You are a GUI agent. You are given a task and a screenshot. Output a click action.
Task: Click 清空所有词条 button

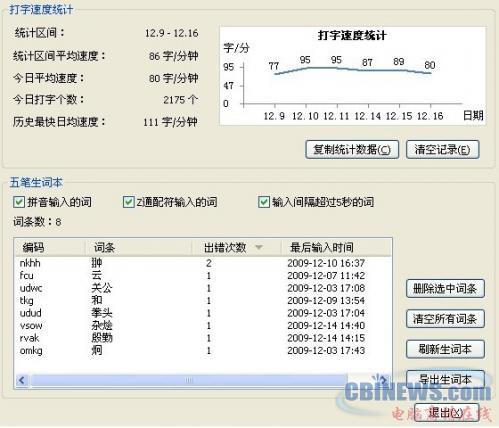[x=445, y=319]
